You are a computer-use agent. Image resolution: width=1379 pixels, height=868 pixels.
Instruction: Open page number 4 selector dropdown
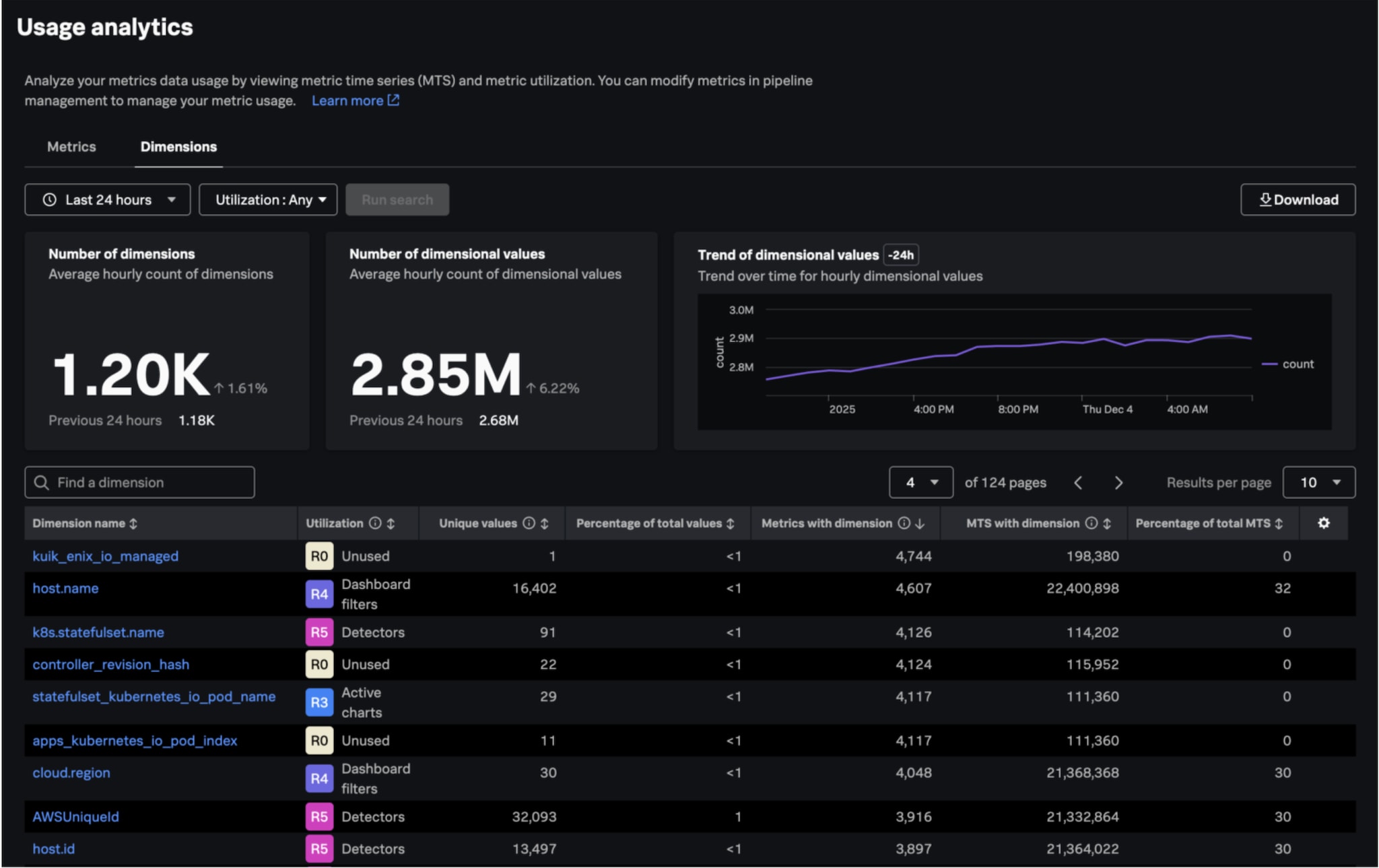(x=920, y=483)
